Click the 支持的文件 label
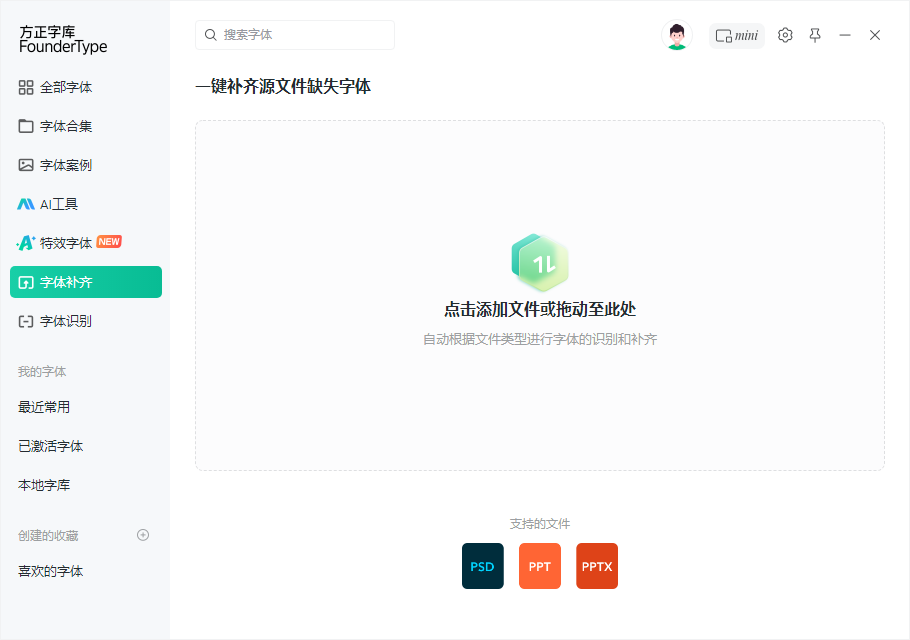Viewport: 910px width, 640px height. (x=540, y=524)
